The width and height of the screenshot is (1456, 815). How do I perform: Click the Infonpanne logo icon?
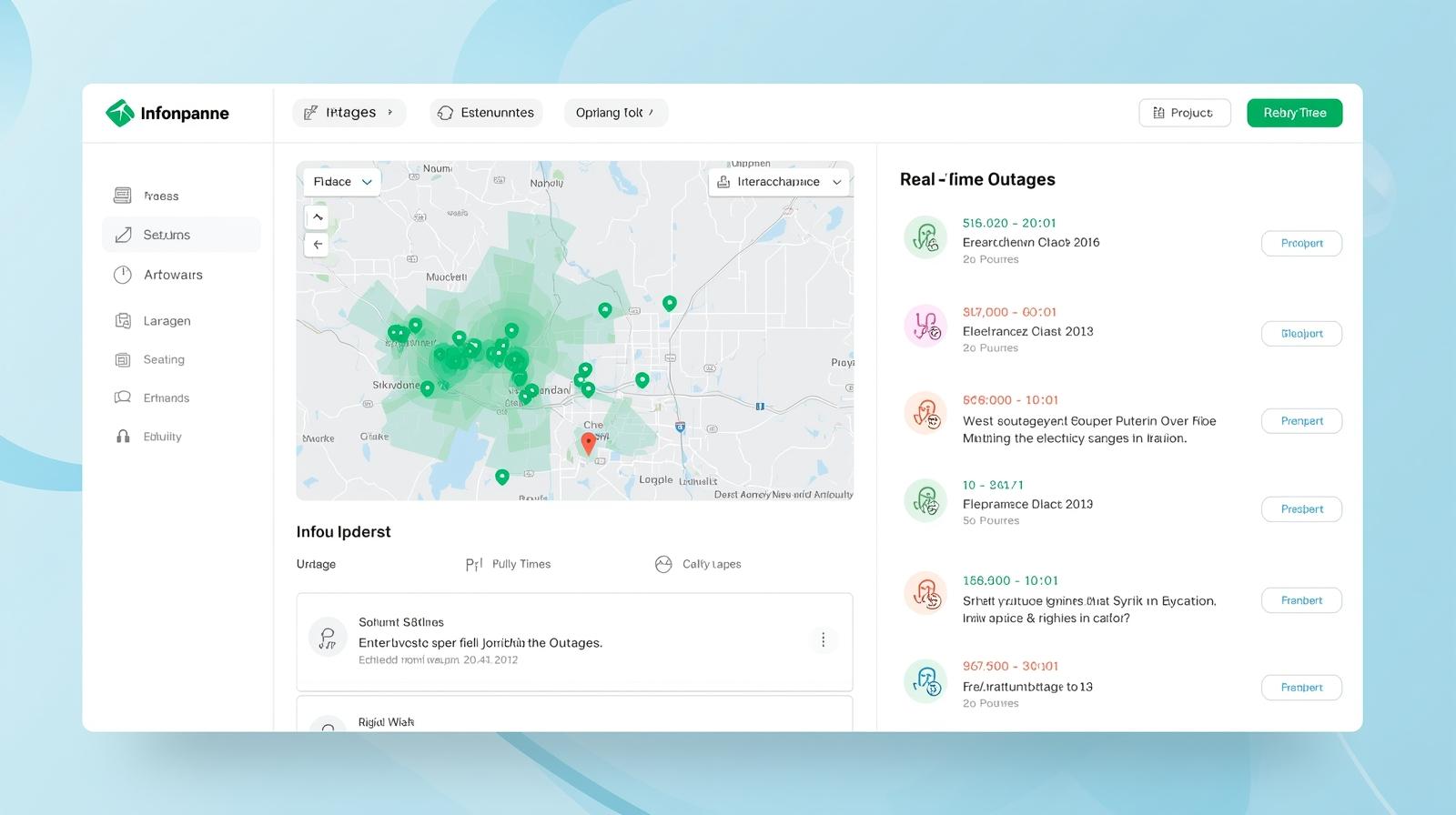click(120, 113)
